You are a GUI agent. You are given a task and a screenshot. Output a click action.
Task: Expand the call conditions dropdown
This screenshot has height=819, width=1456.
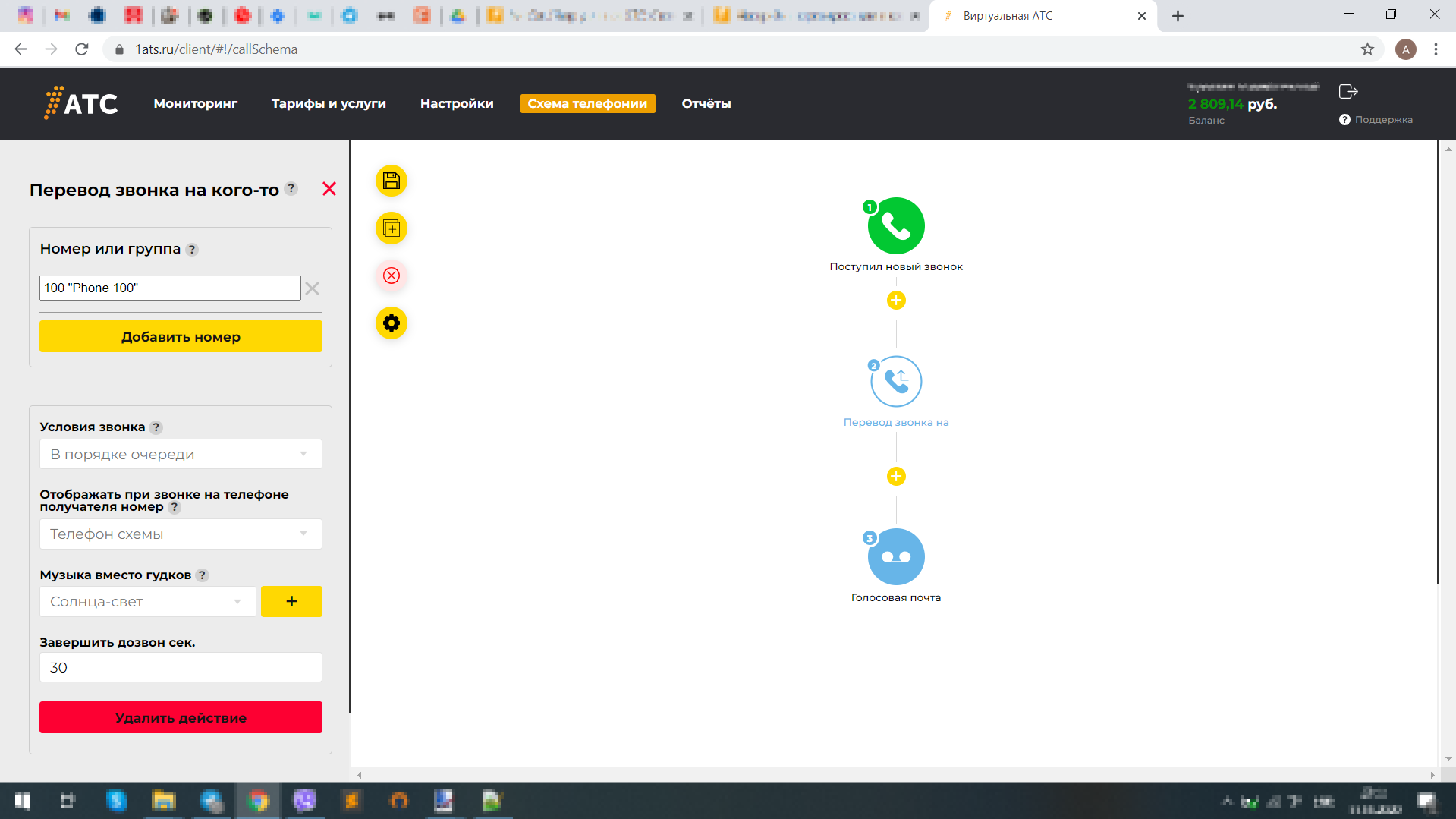click(x=181, y=455)
